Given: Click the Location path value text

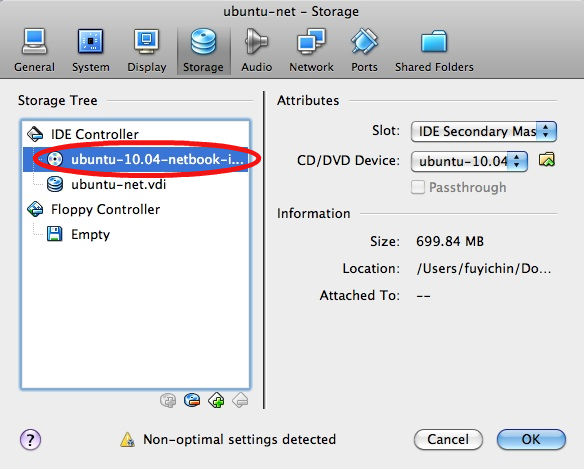Looking at the screenshot, I should coord(483,269).
